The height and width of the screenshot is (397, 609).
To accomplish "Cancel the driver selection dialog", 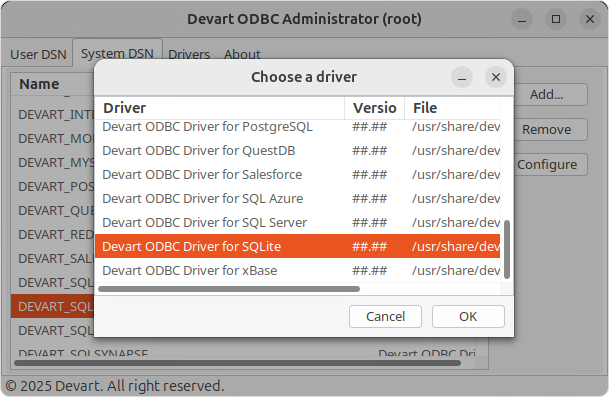I will (x=385, y=316).
